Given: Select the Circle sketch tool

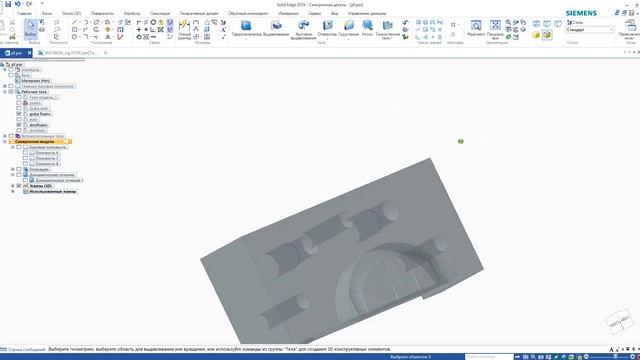Looking at the screenshot, I should 74,37.
